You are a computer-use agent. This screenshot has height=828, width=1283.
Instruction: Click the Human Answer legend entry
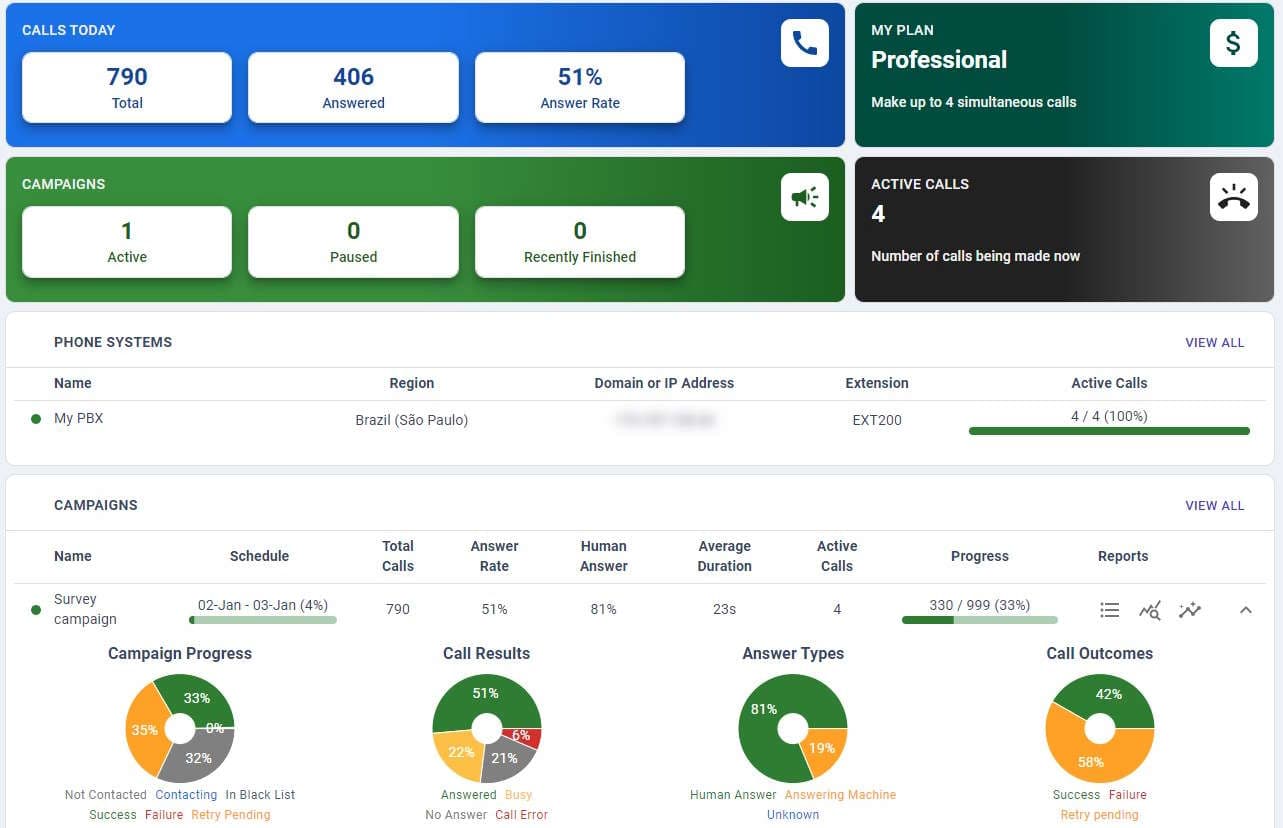pyautogui.click(x=733, y=794)
